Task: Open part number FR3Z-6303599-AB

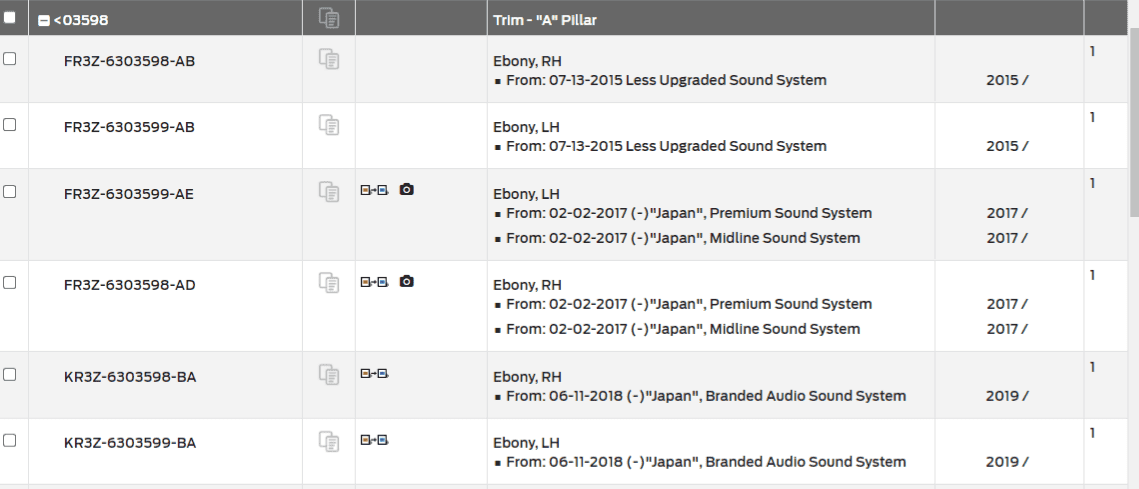Action: 129,127
